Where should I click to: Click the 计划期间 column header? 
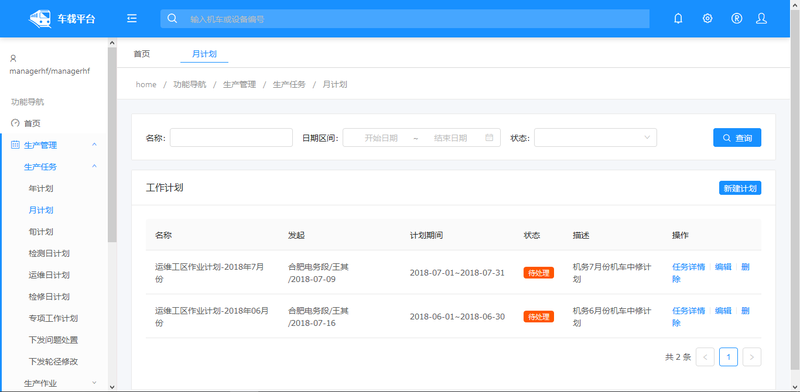coord(426,235)
